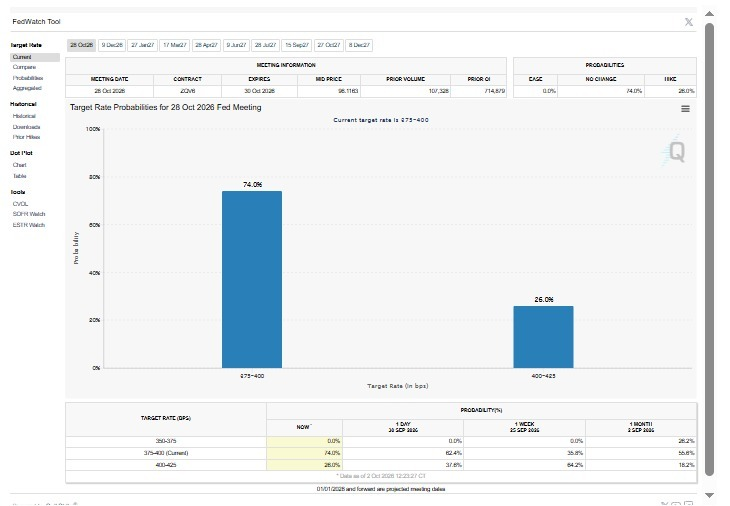Image resolution: width=730 pixels, height=506 pixels.
Task: Click the '1 DAY' column header
Action: (x=403, y=427)
